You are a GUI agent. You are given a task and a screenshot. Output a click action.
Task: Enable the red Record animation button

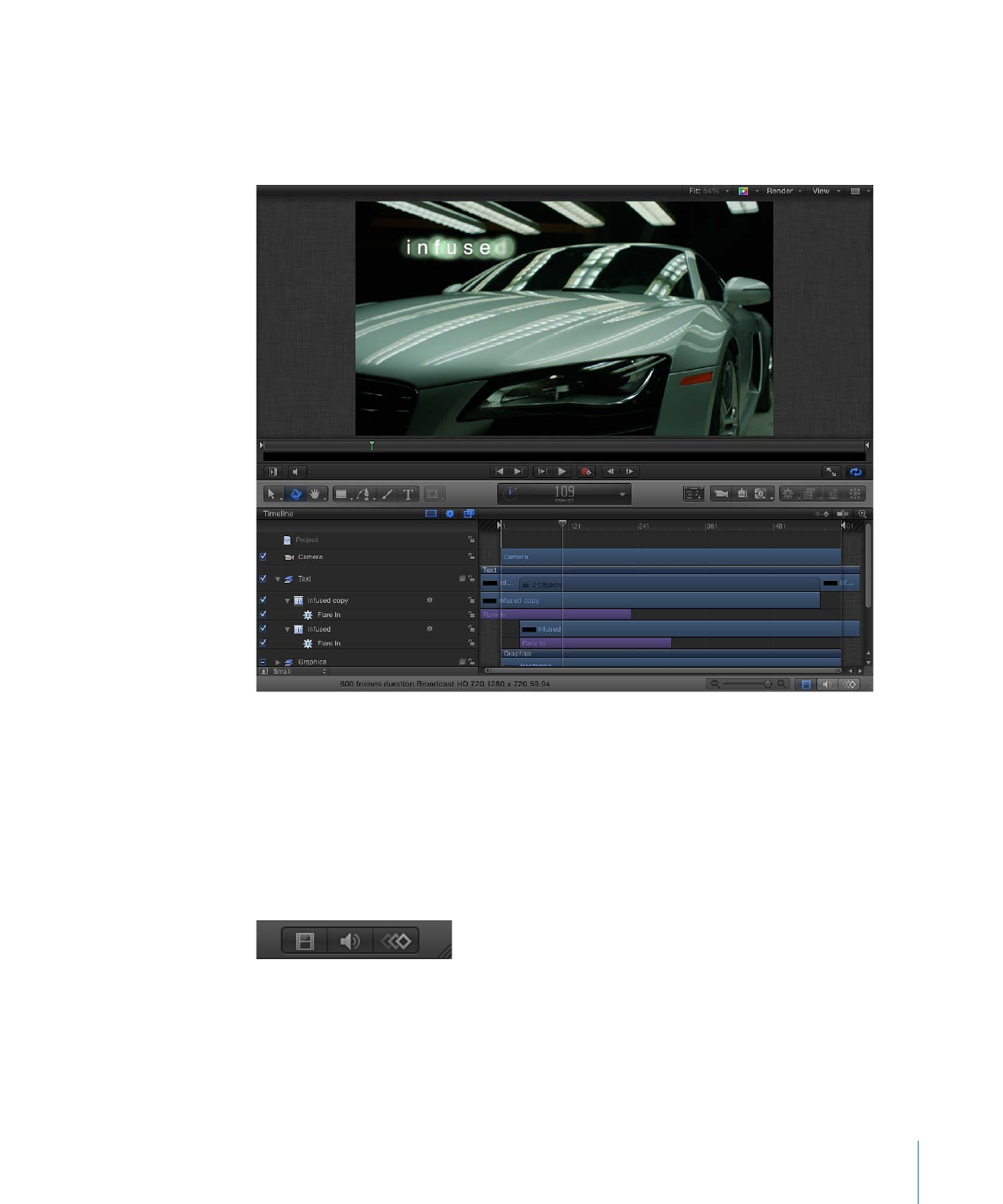pos(586,471)
